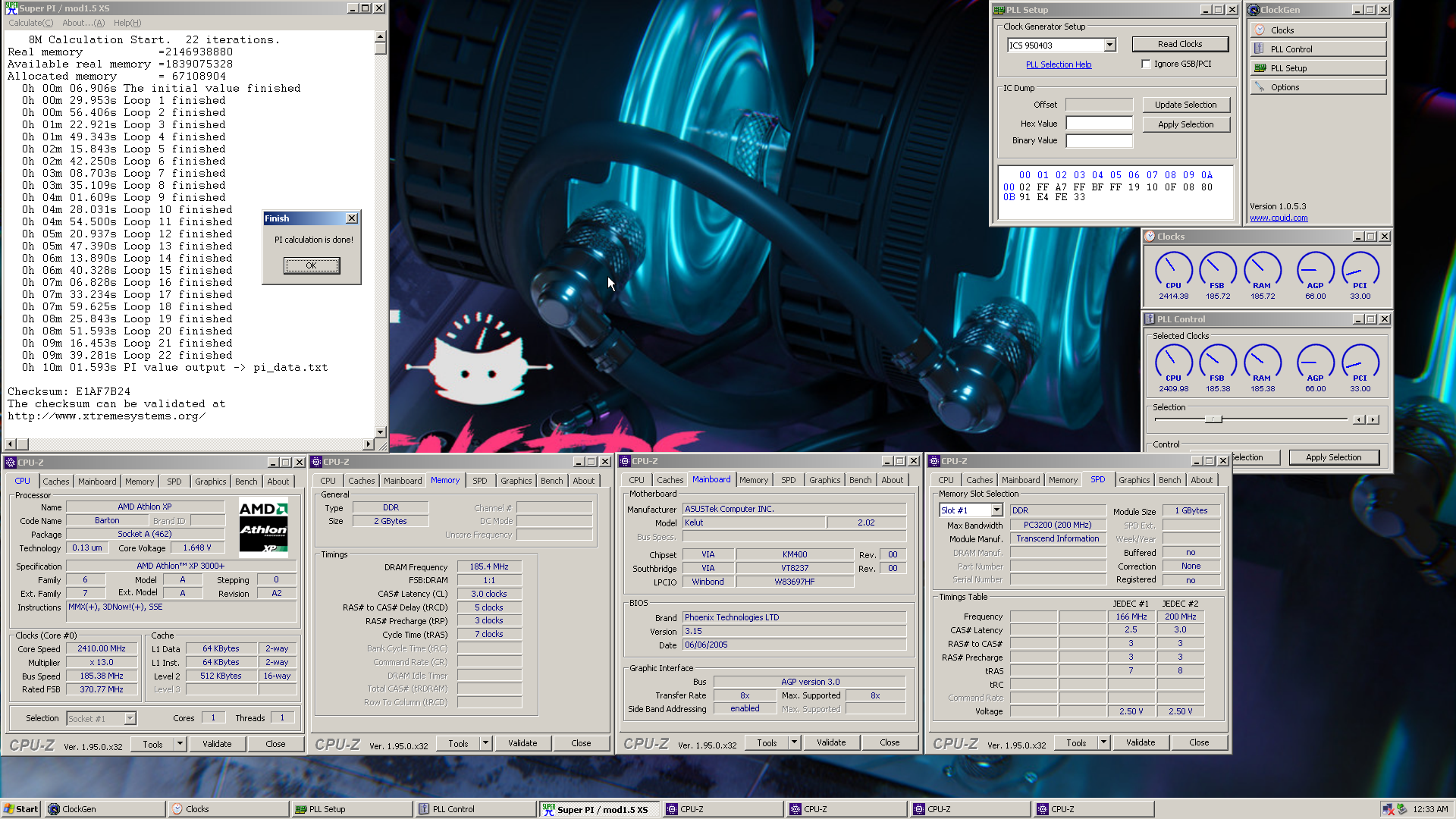
Task: Click the AMD Athlon XP logo
Action: click(263, 528)
